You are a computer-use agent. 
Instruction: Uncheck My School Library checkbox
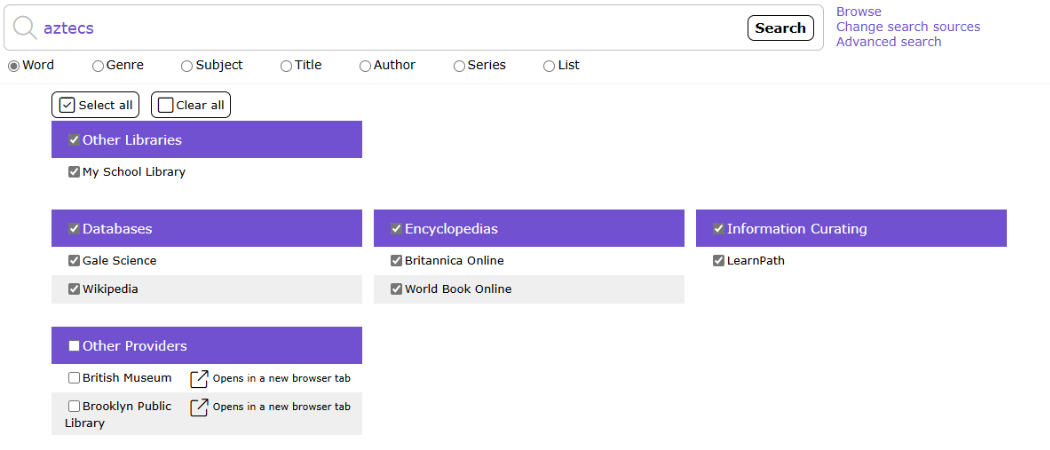[74, 172]
